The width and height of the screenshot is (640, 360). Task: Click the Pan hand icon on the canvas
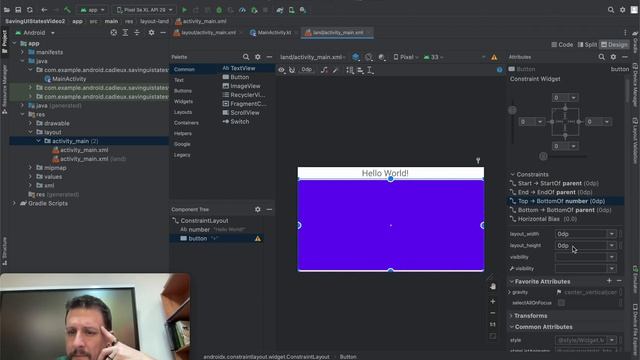(493, 287)
